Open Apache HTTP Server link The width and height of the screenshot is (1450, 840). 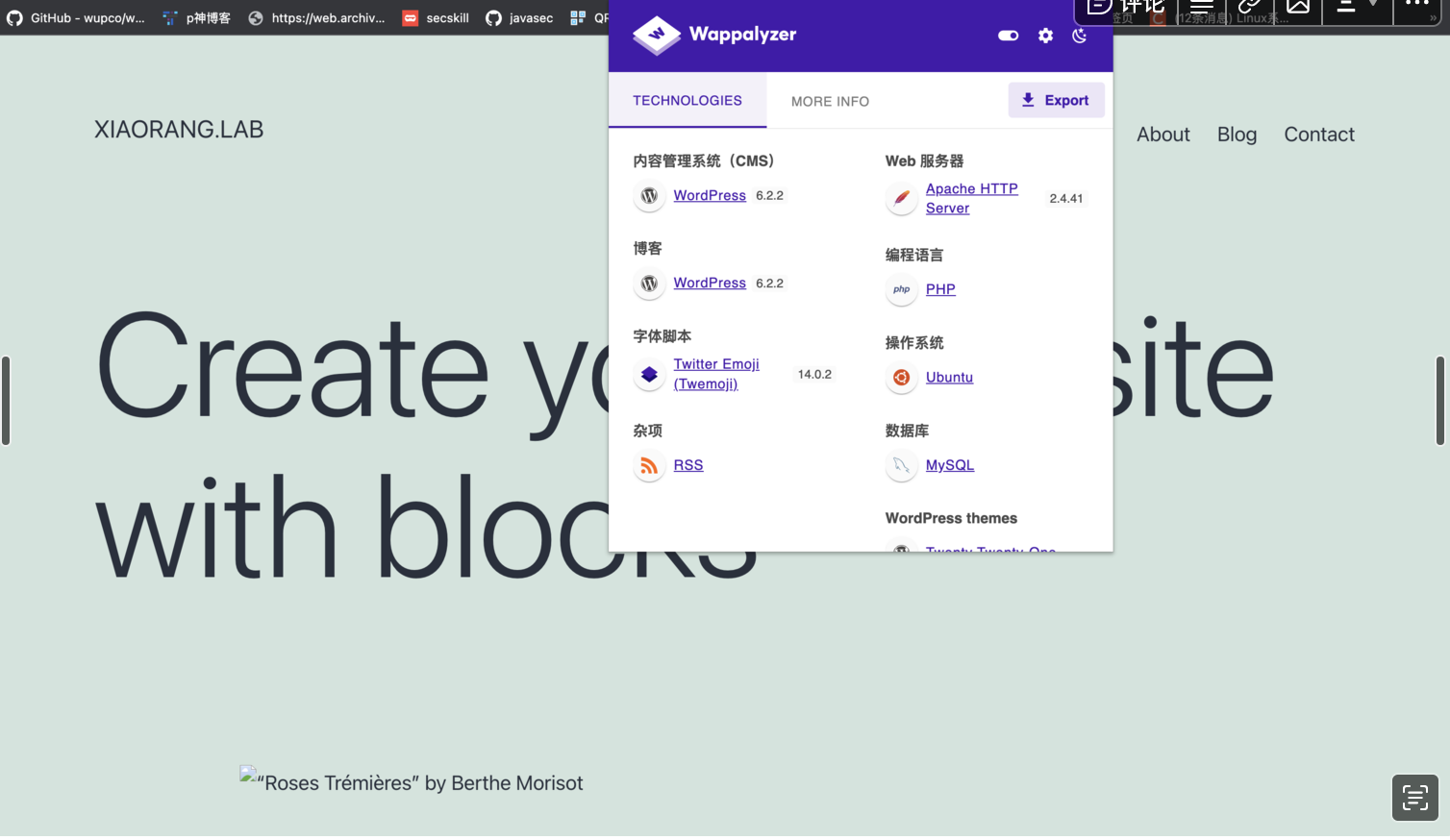point(972,198)
